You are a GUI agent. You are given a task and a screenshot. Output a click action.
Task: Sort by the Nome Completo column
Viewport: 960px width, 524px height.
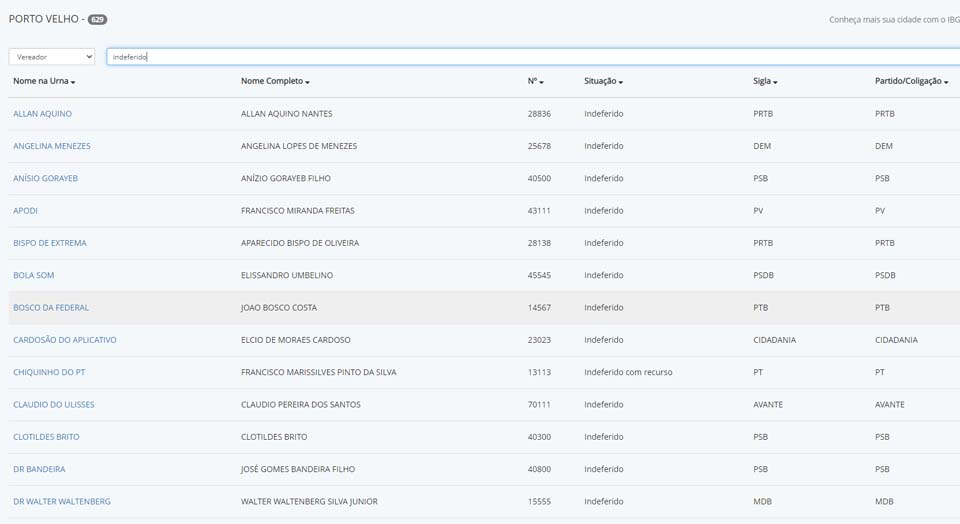click(275, 81)
